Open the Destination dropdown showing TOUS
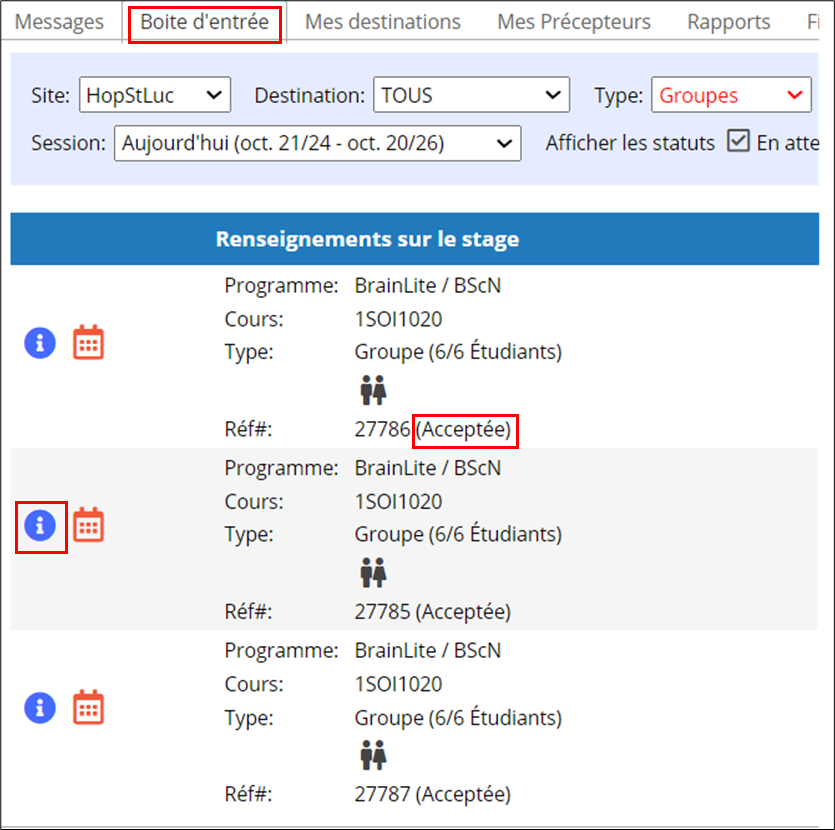Viewport: 835px width, 830px height. (471, 95)
